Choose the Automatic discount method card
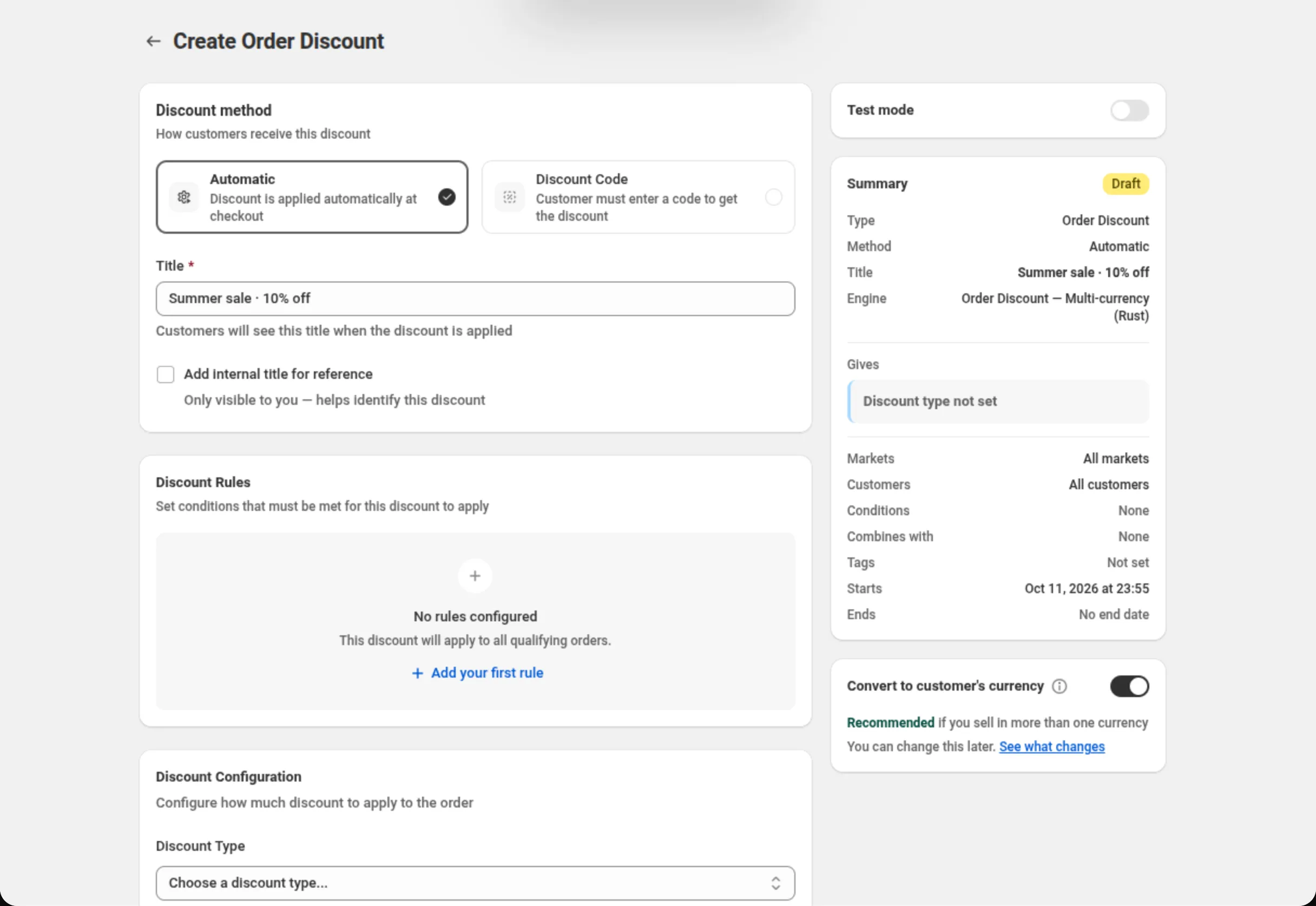This screenshot has height=906, width=1316. pyautogui.click(x=312, y=197)
